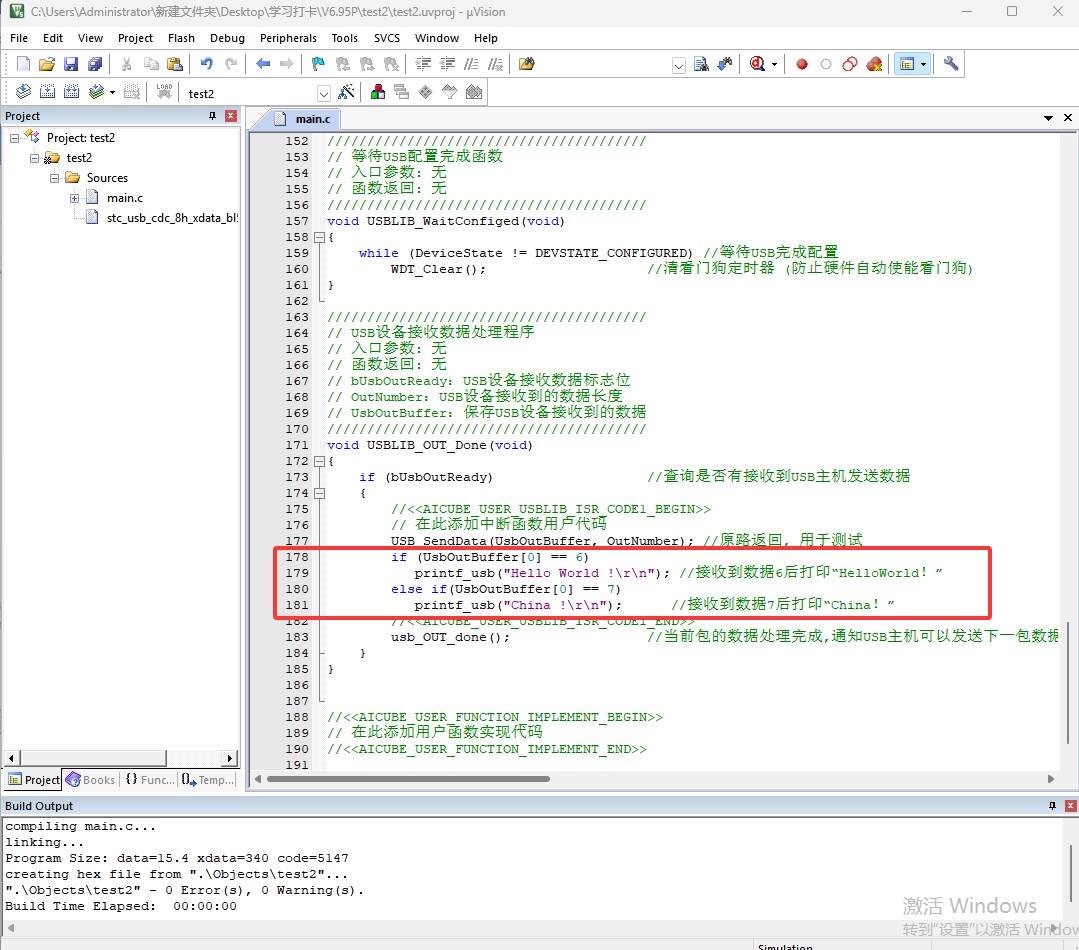Insert a breakpoint with the red dot icon
This screenshot has width=1079, height=950.
pyautogui.click(x=802, y=64)
